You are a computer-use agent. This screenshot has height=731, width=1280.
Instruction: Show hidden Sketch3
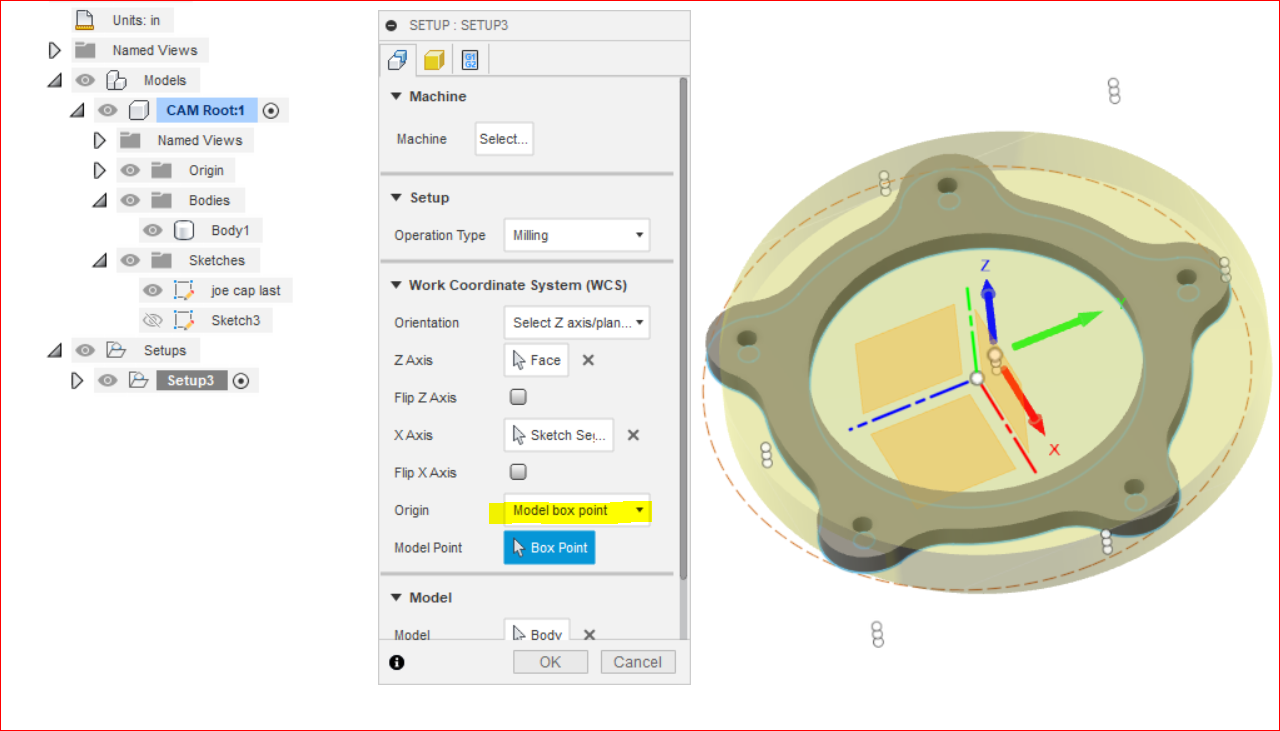pos(152,320)
